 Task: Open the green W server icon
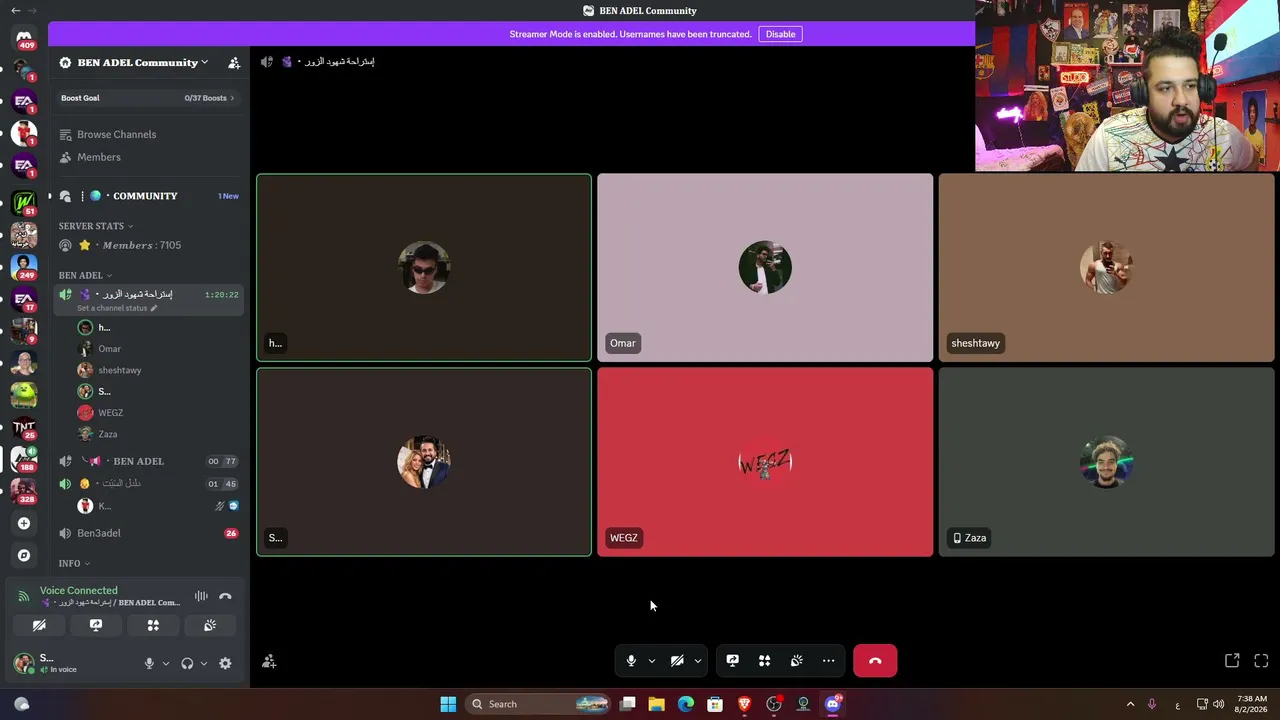coord(24,203)
